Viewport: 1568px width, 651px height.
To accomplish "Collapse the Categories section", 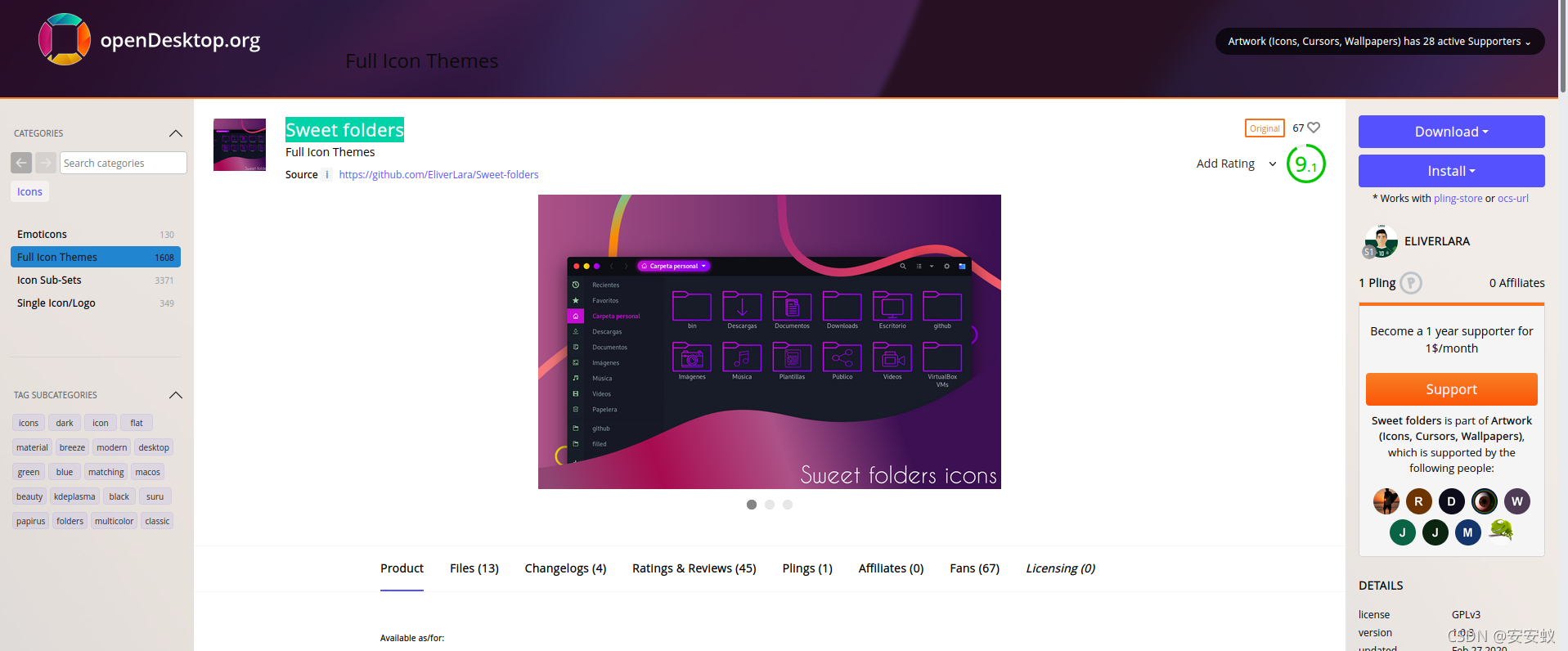I will 175,133.
